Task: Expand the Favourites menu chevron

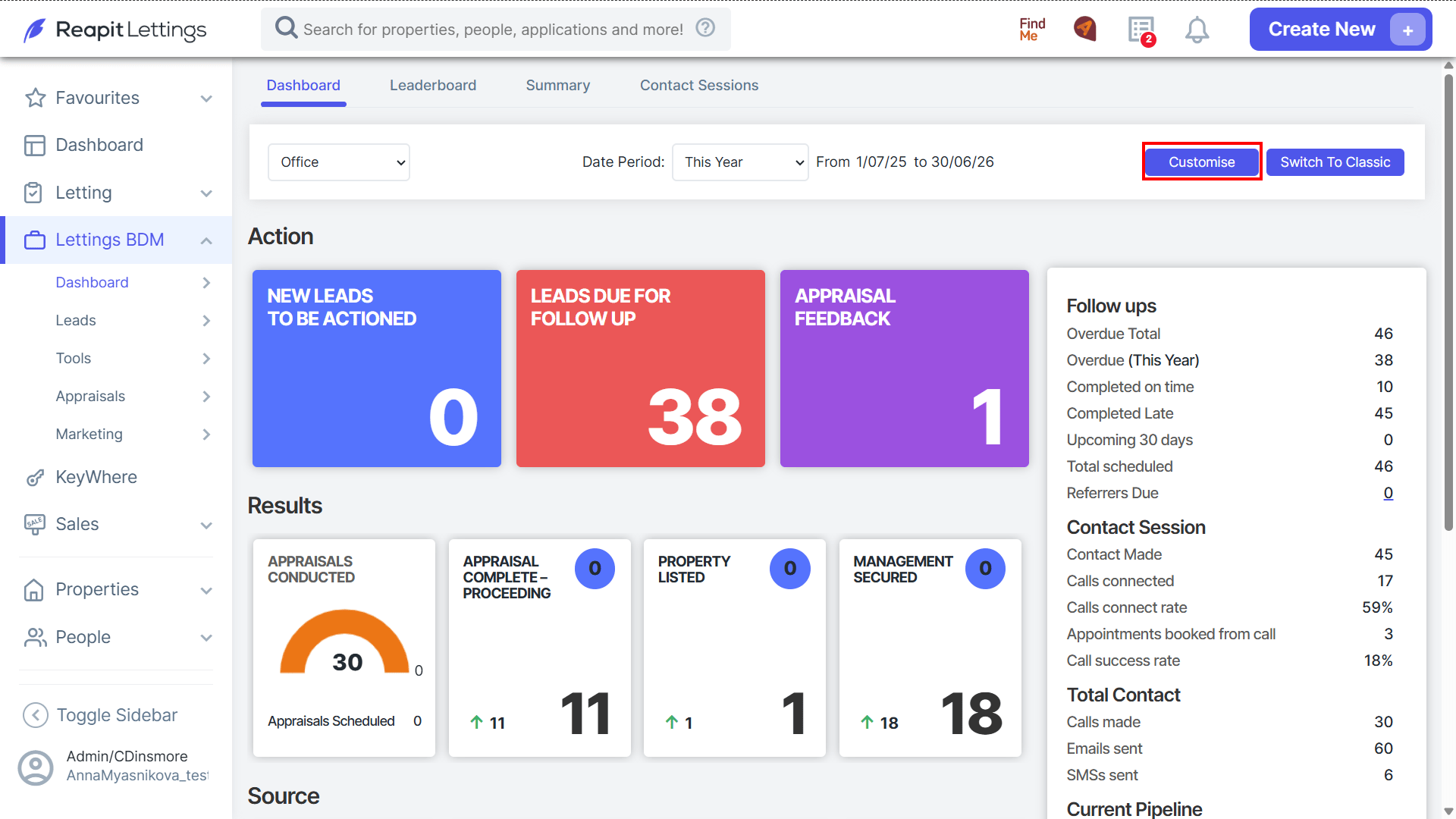Action: point(206,99)
